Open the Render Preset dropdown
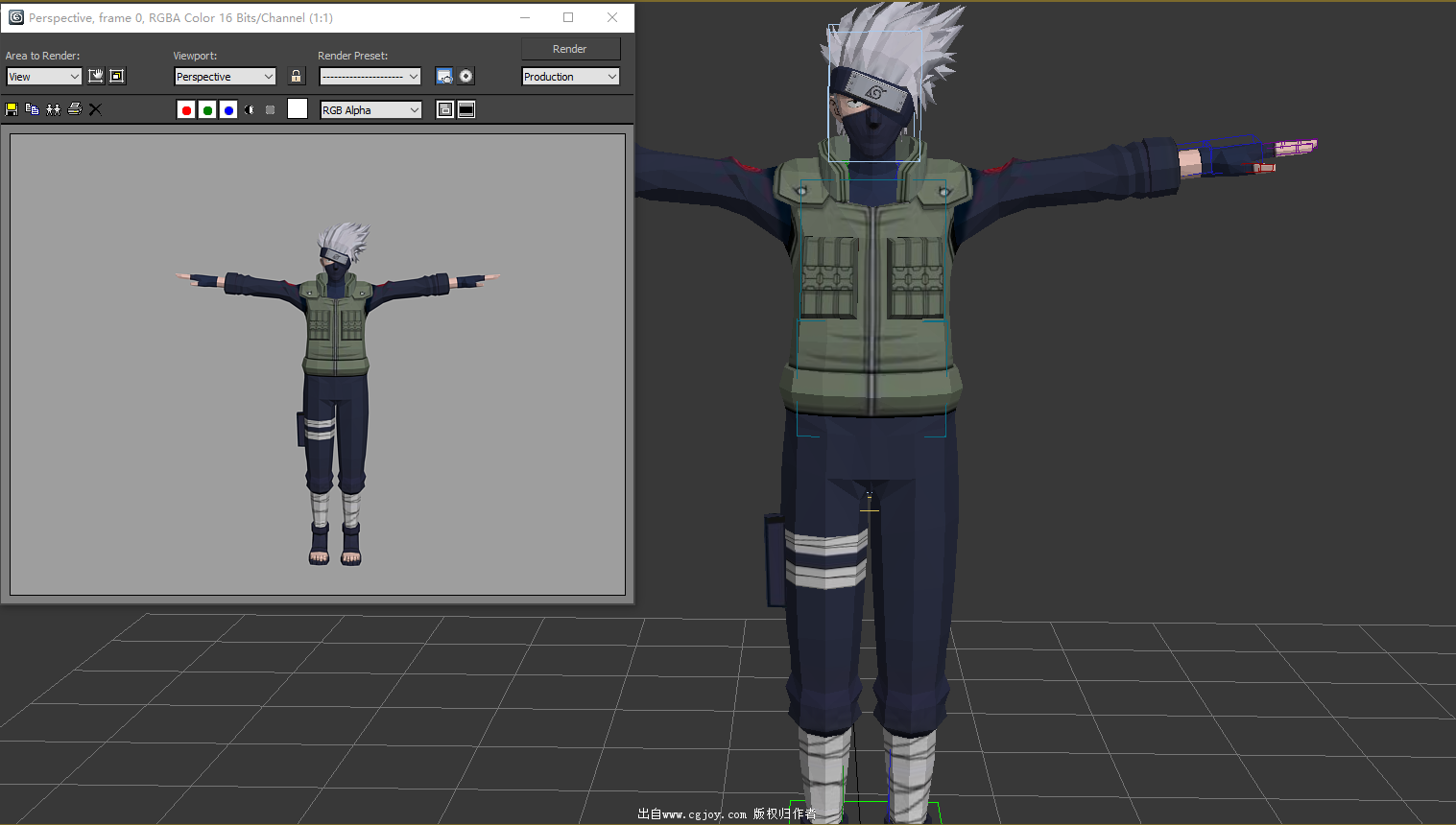Image resolution: width=1456 pixels, height=825 pixels. coord(370,77)
